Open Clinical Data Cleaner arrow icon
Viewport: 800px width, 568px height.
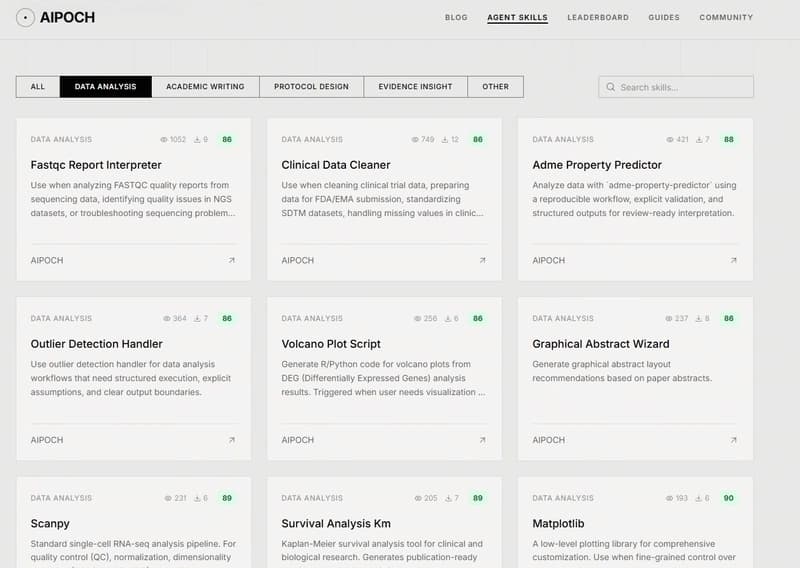(x=483, y=260)
